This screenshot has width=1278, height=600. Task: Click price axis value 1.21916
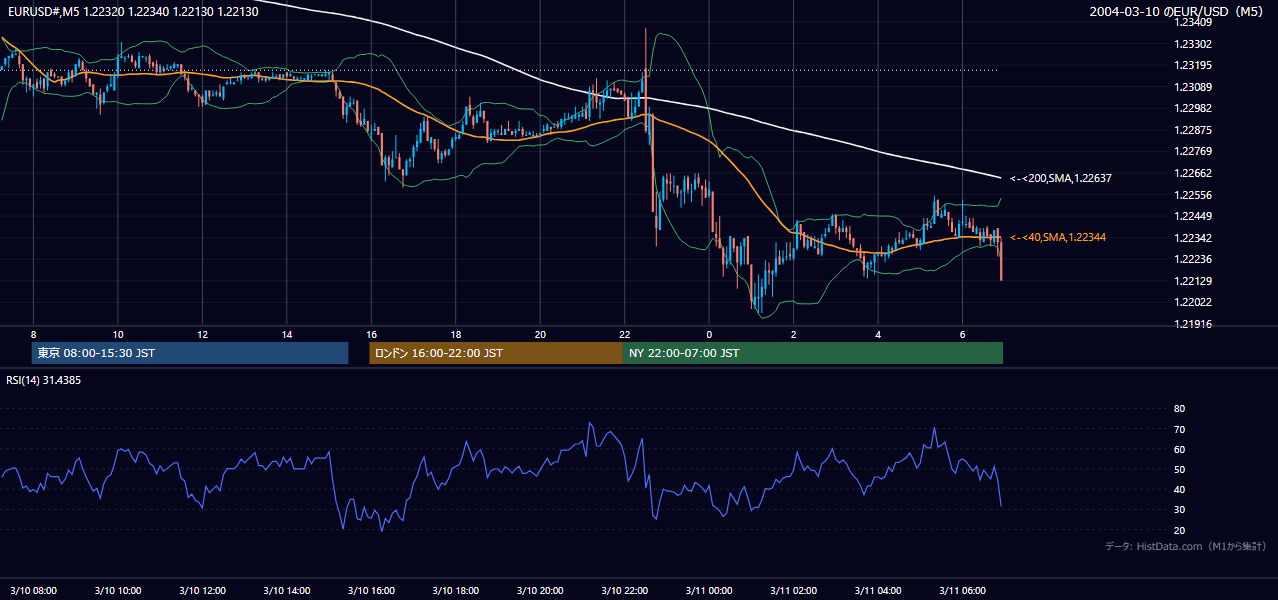(1191, 323)
